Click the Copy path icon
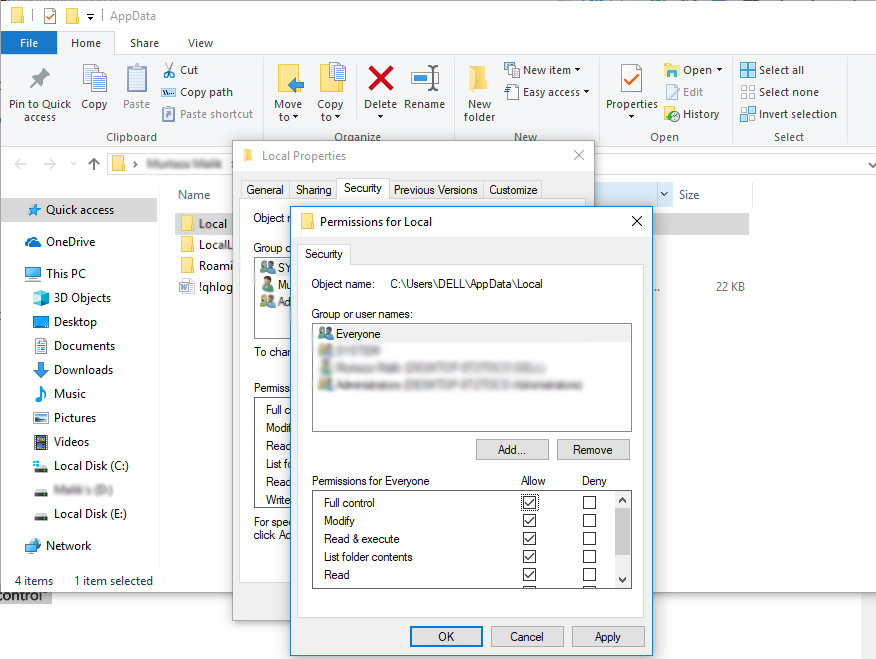 coord(169,92)
